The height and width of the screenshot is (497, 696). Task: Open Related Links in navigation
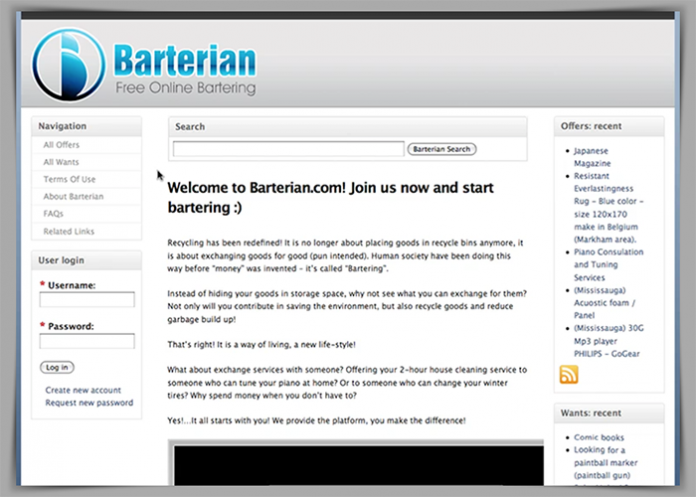(x=69, y=231)
